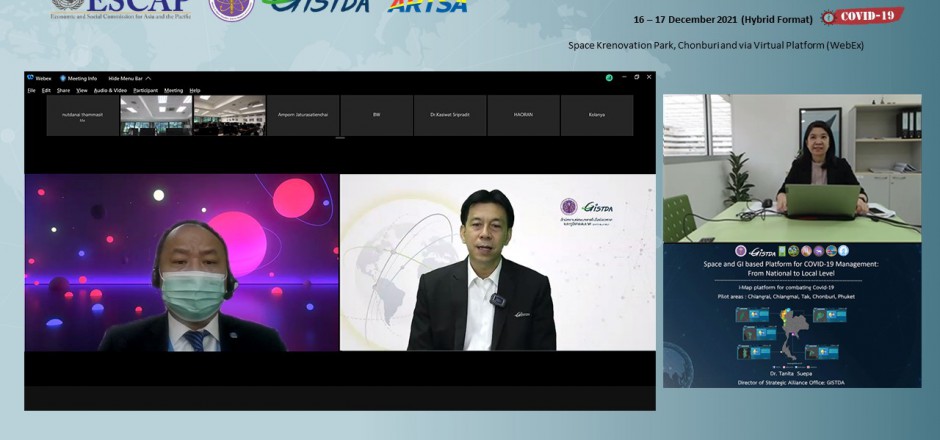
Task: Restore the Webex window size
Action: coord(636,77)
